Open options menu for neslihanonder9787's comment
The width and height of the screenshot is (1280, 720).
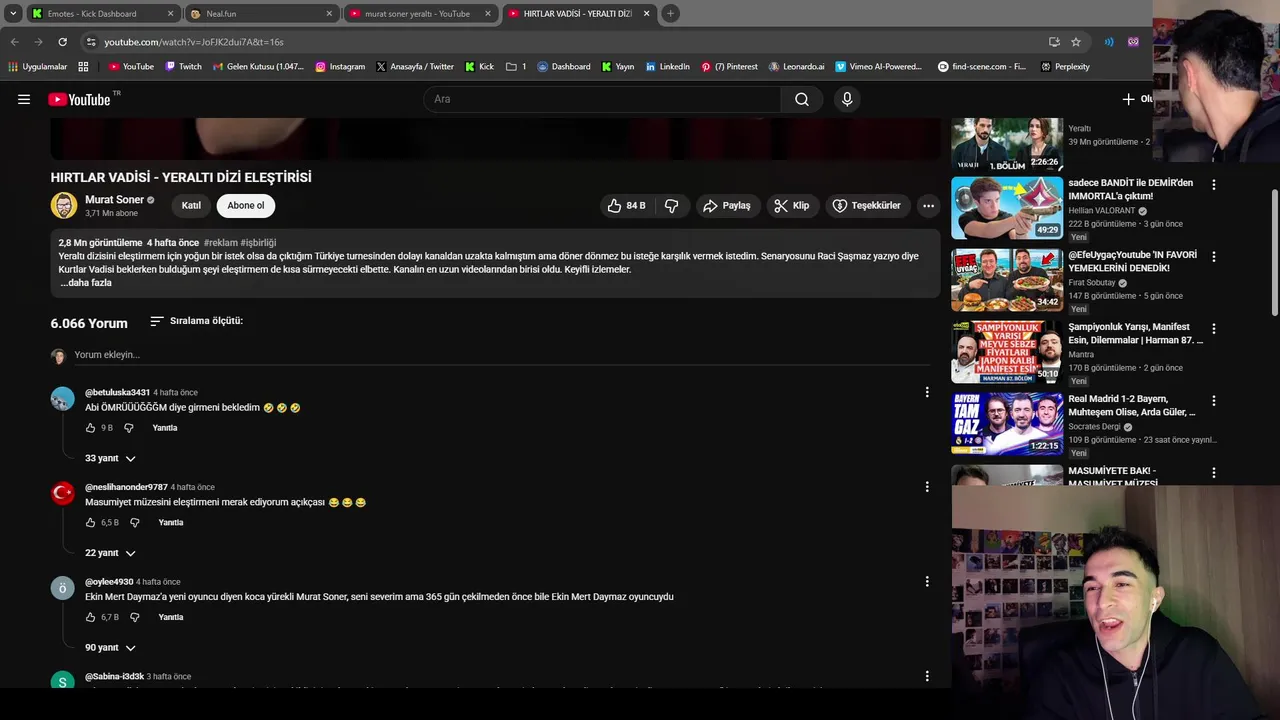pos(927,487)
